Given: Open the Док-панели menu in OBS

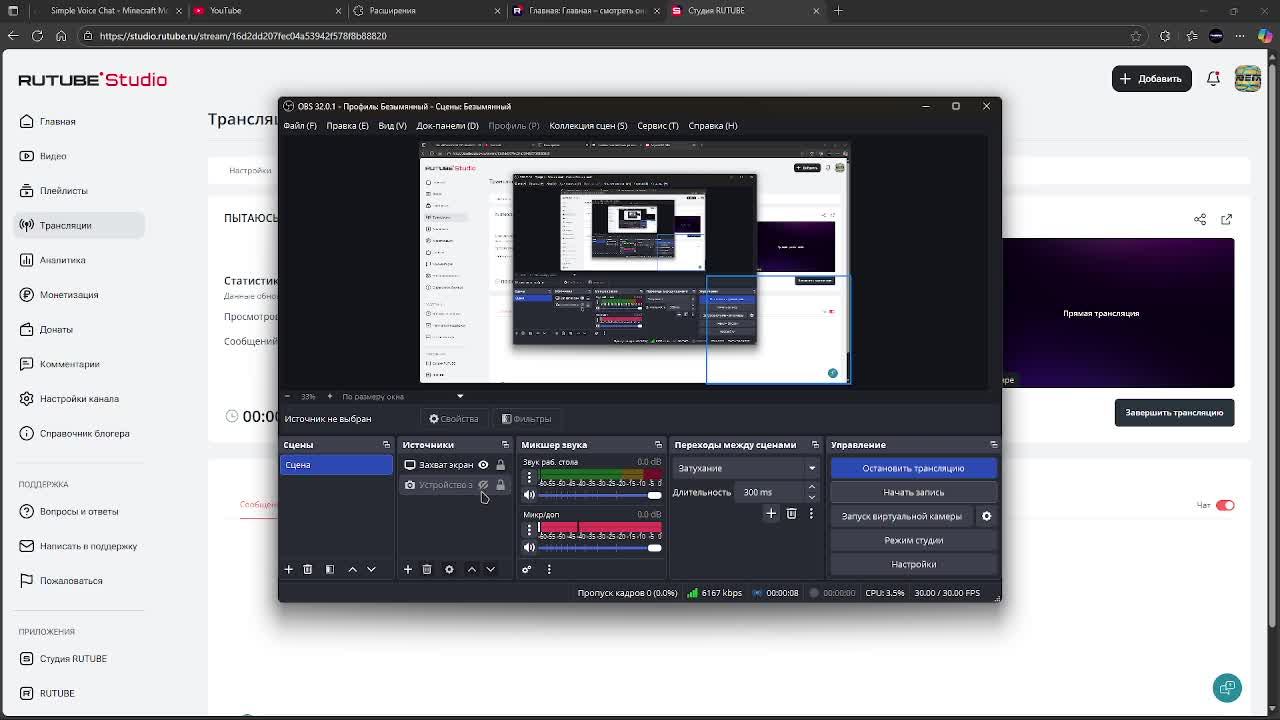Looking at the screenshot, I should tap(447, 126).
